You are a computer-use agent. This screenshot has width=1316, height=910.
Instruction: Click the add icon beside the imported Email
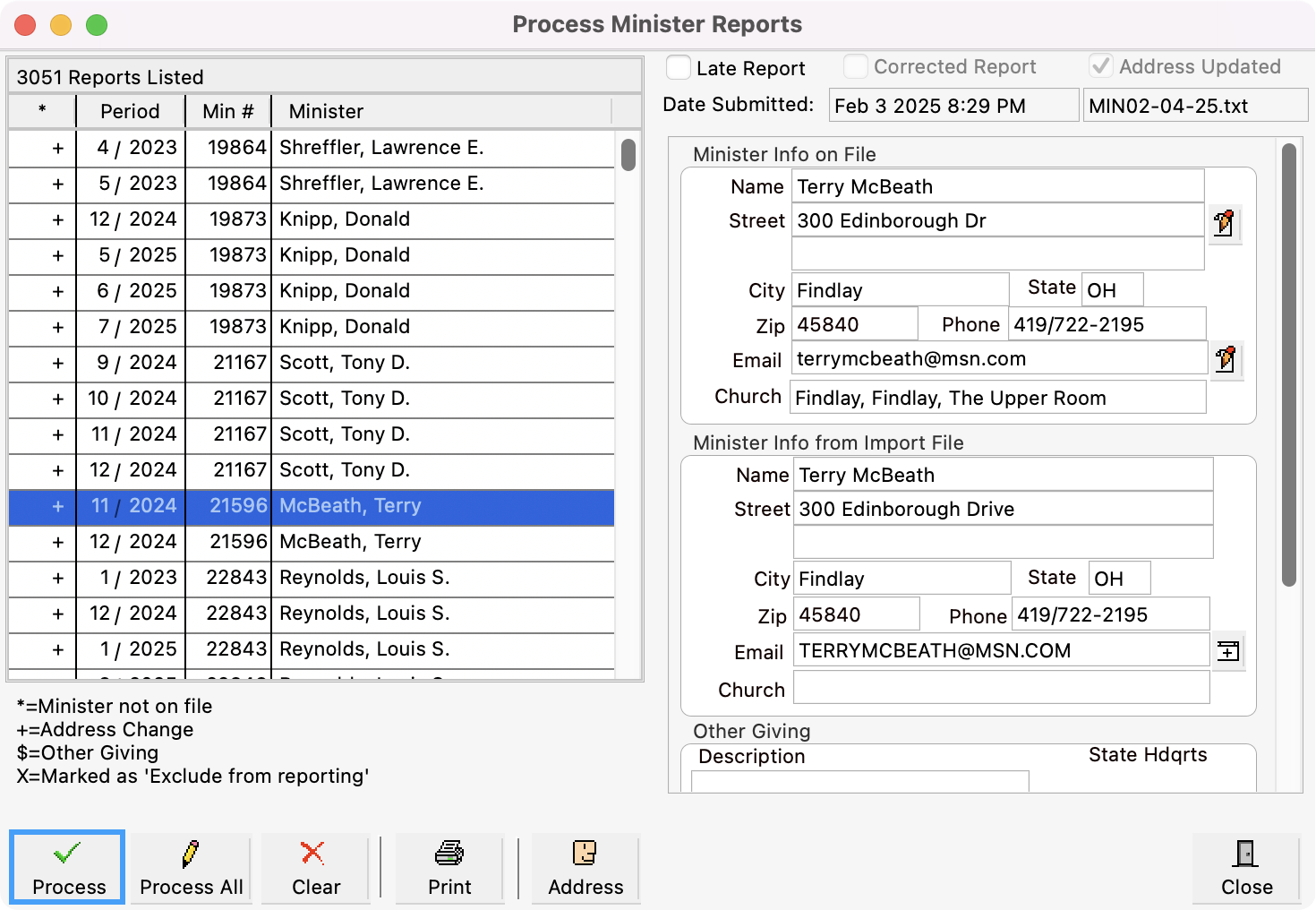tap(1228, 651)
